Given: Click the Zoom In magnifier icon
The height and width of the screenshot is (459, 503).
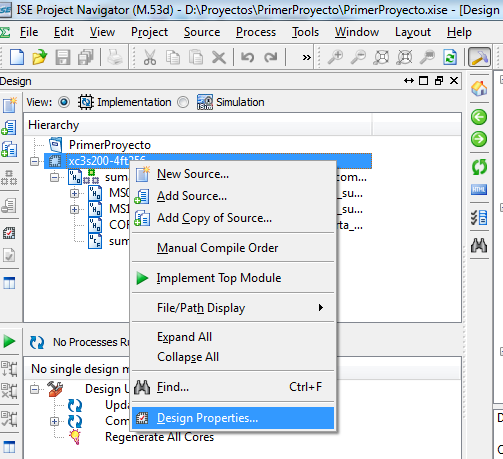Looking at the screenshot, I should [335, 57].
